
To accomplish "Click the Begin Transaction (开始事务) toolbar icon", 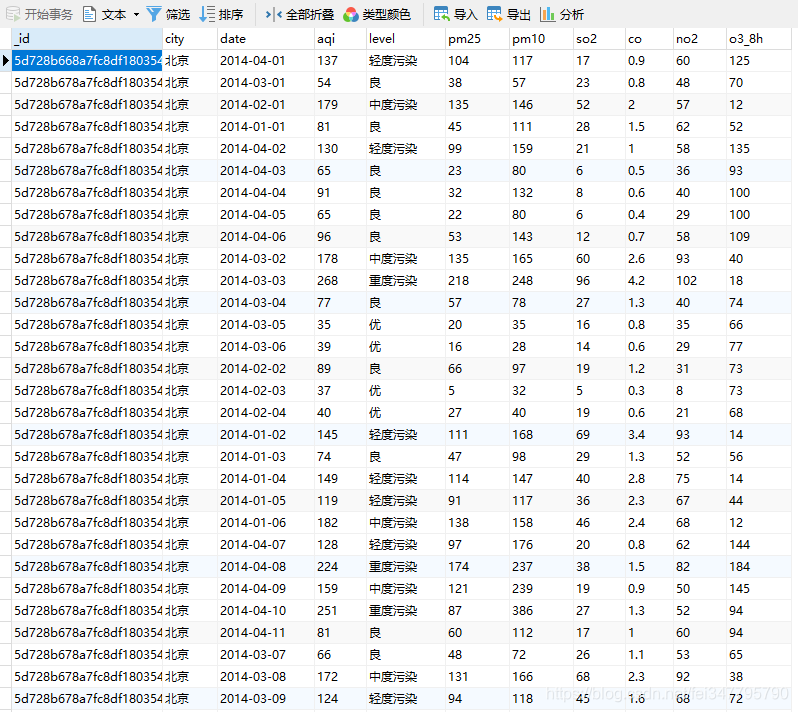I will [13, 14].
